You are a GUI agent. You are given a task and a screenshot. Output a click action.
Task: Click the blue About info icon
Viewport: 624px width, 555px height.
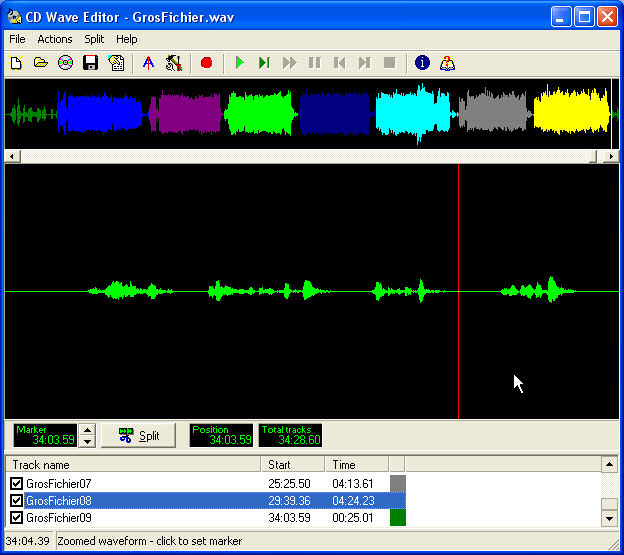pyautogui.click(x=422, y=63)
